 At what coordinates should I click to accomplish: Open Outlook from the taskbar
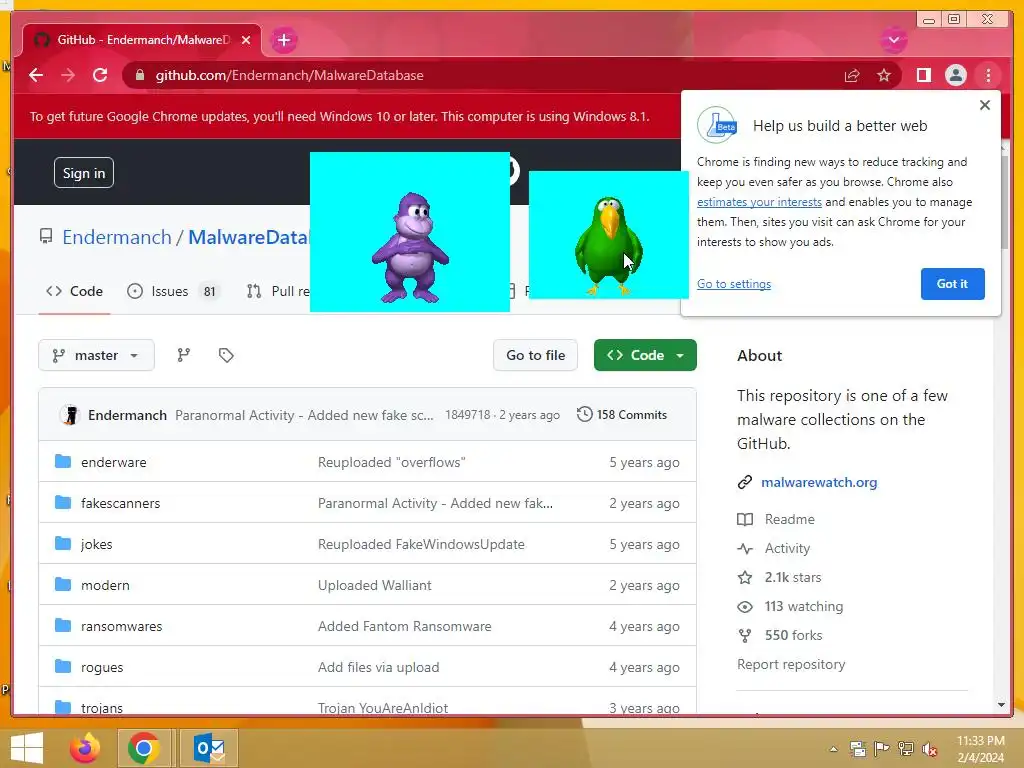(x=209, y=748)
